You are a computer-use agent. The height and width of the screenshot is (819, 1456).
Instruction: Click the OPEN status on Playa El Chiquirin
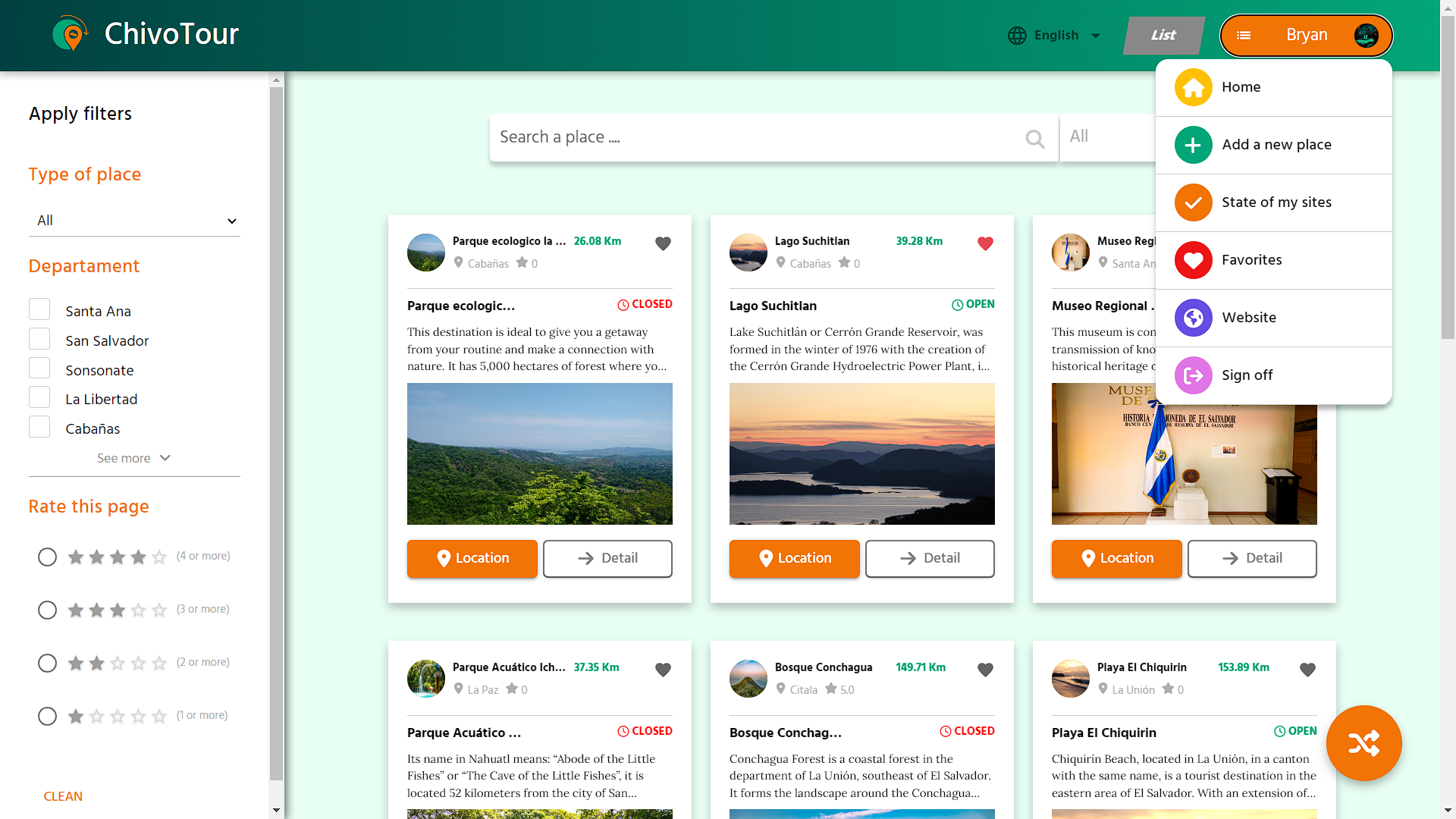point(1295,731)
